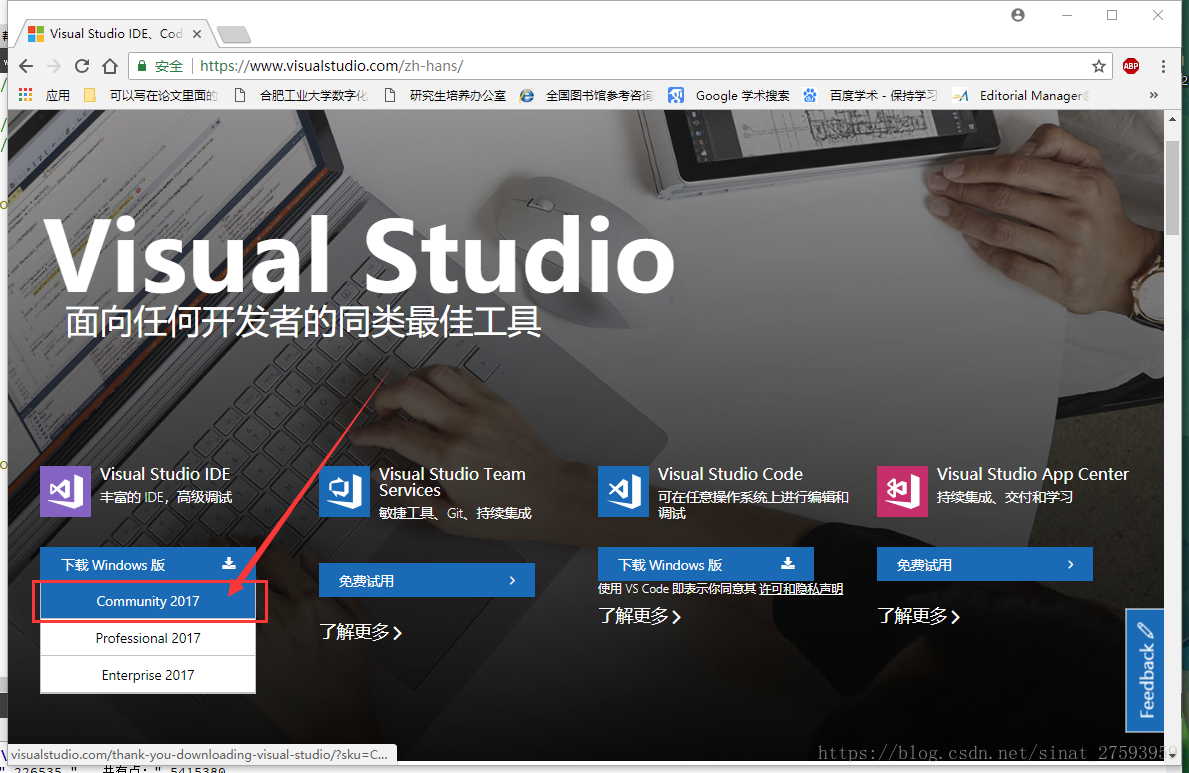
Task: Open the 许可和隐私声明 link
Action: click(801, 589)
